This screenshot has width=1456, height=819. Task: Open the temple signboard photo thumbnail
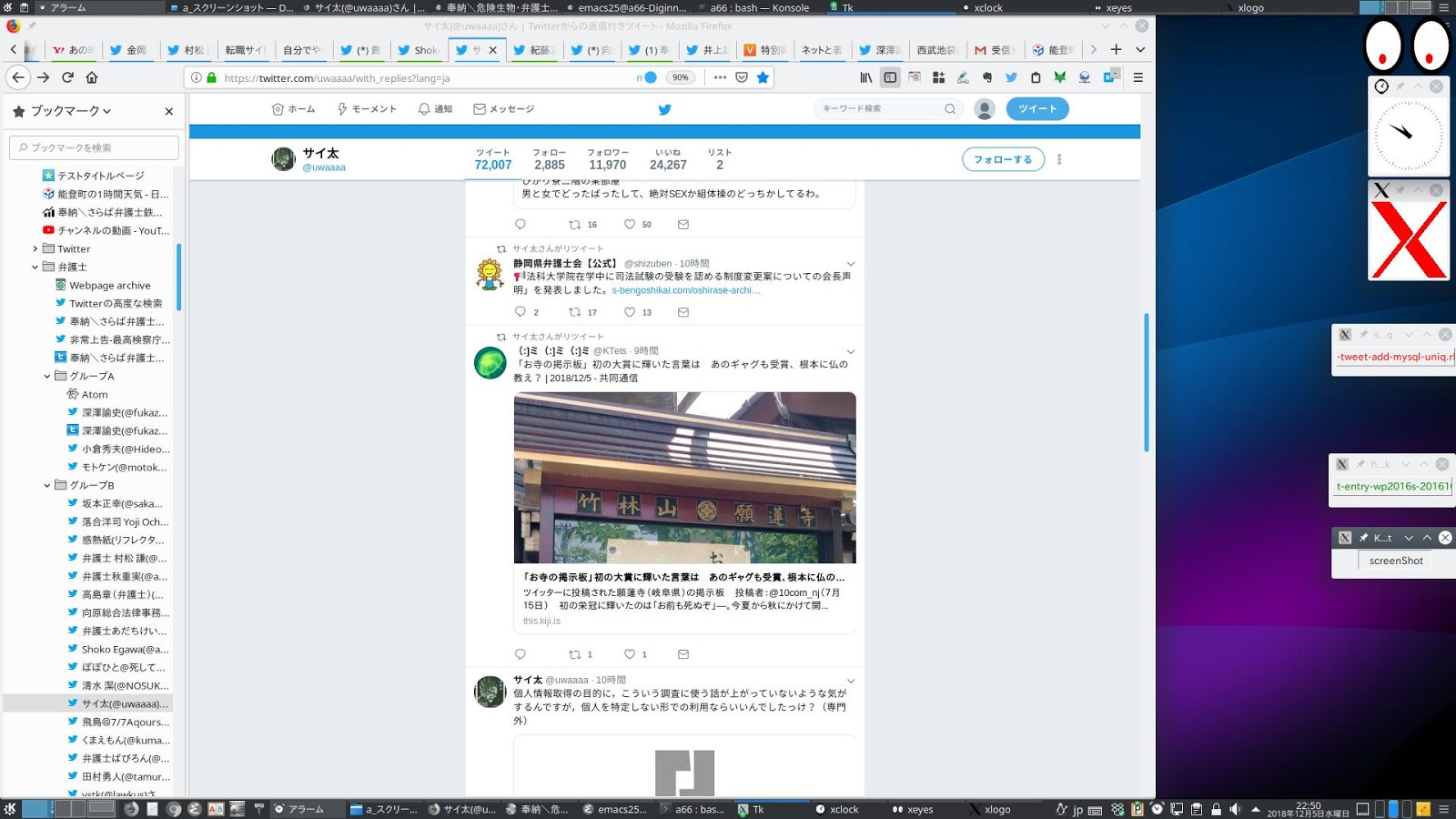click(684, 478)
